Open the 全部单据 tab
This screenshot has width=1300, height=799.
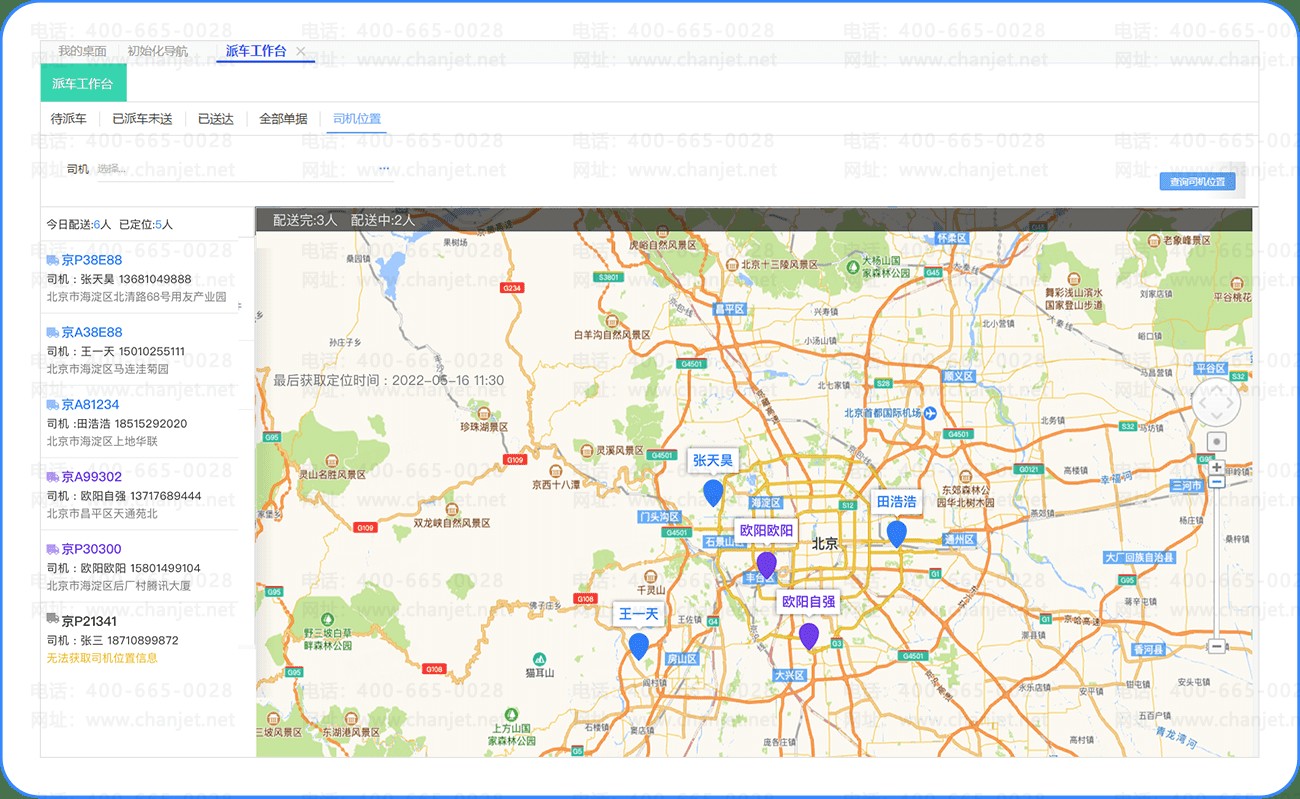tap(283, 119)
